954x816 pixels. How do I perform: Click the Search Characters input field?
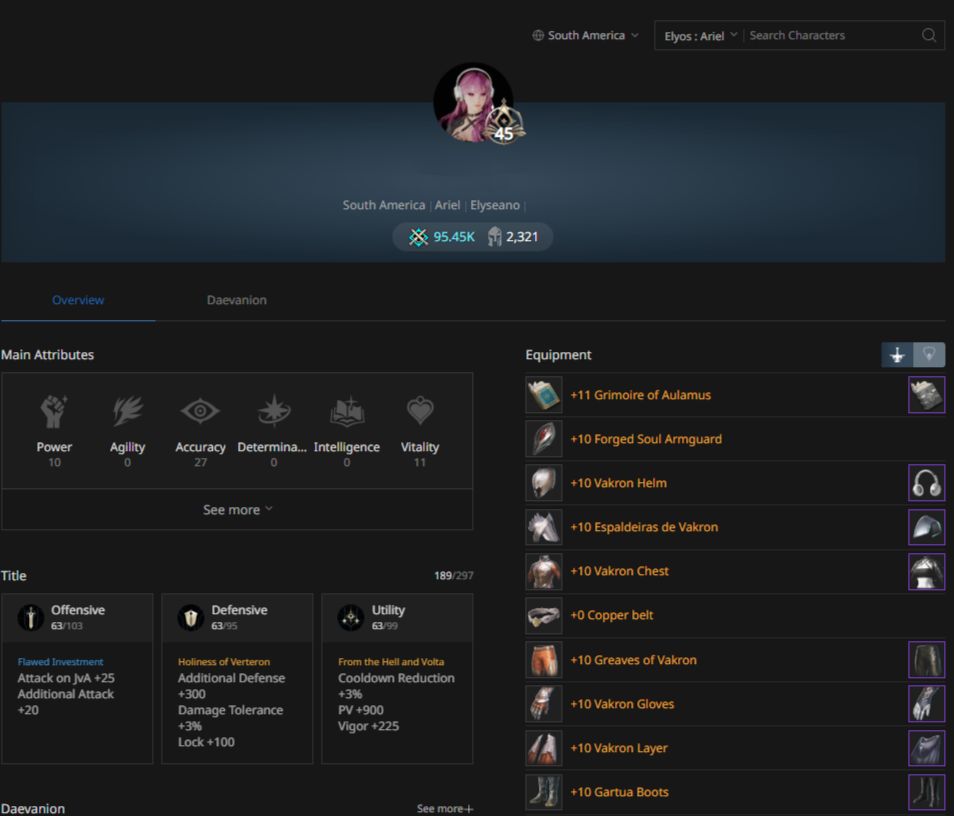pos(831,35)
